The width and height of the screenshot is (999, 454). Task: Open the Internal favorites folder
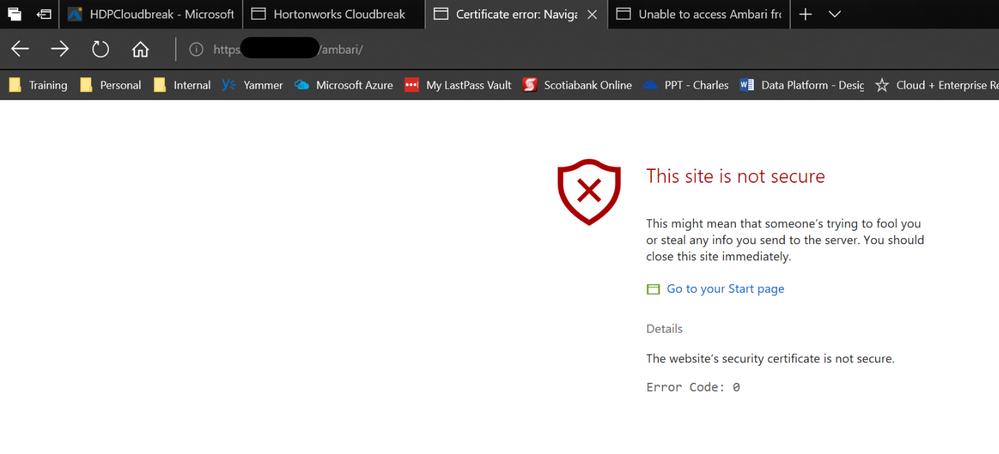182,85
